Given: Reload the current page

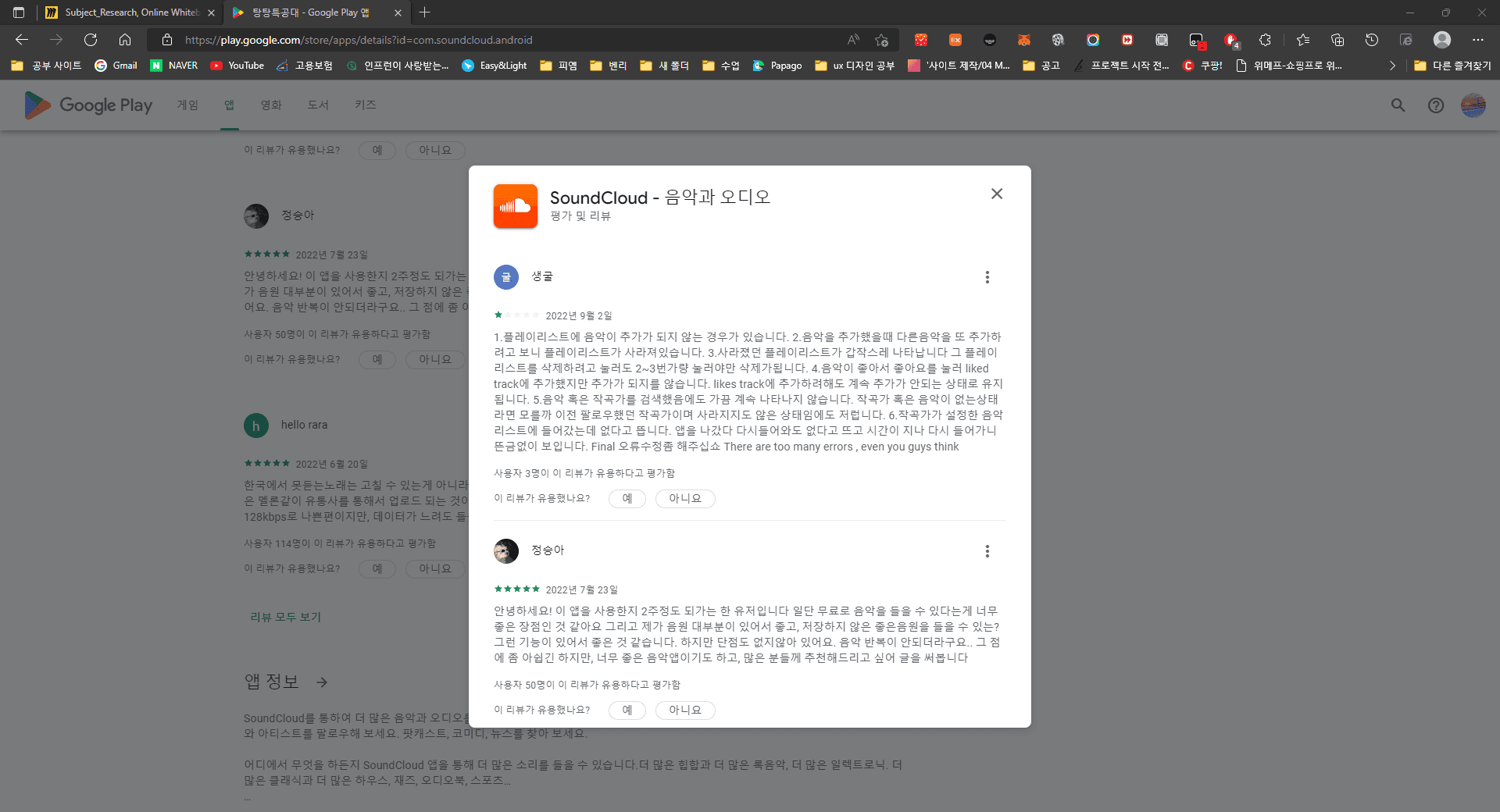Looking at the screenshot, I should pos(91,40).
